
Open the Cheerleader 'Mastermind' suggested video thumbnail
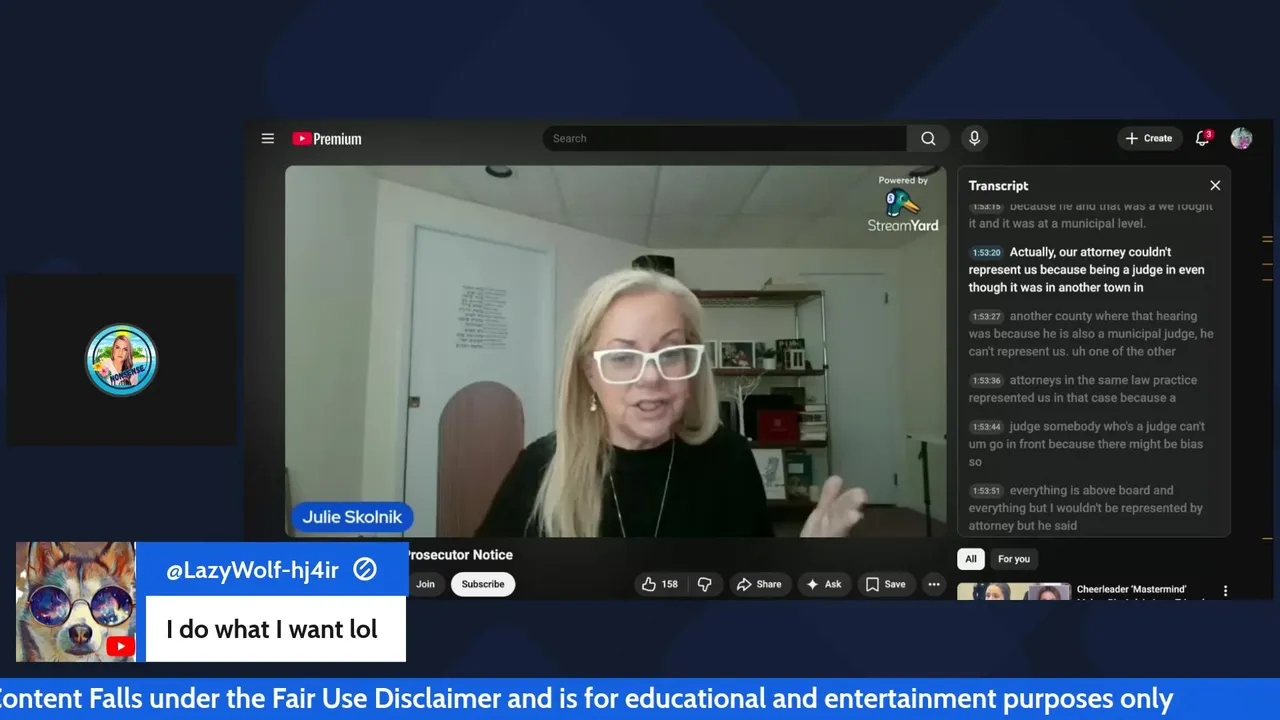coord(1013,591)
